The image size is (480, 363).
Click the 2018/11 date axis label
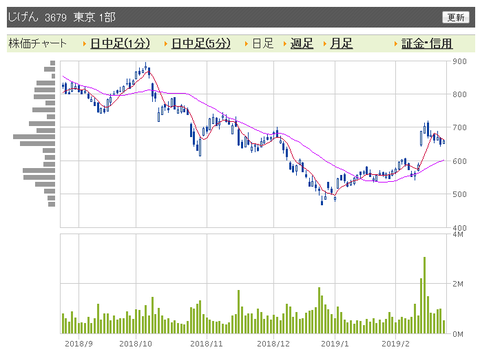206,344
